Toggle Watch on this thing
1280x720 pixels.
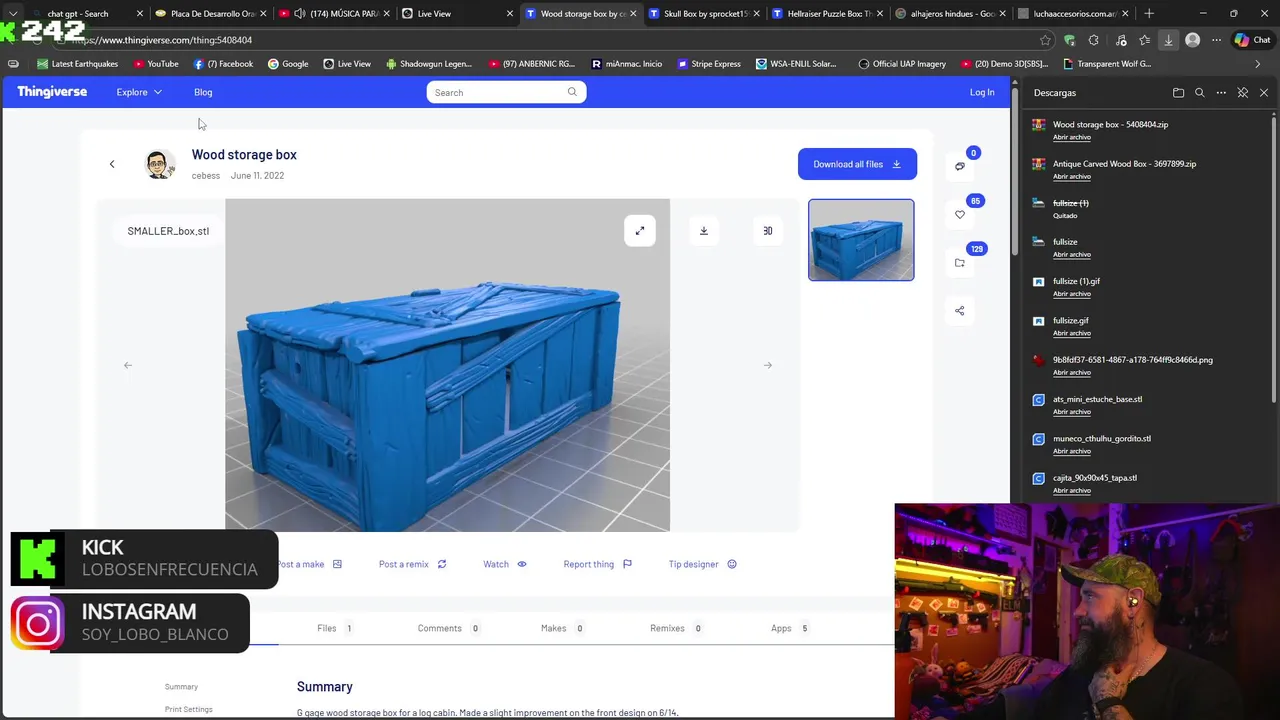505,564
